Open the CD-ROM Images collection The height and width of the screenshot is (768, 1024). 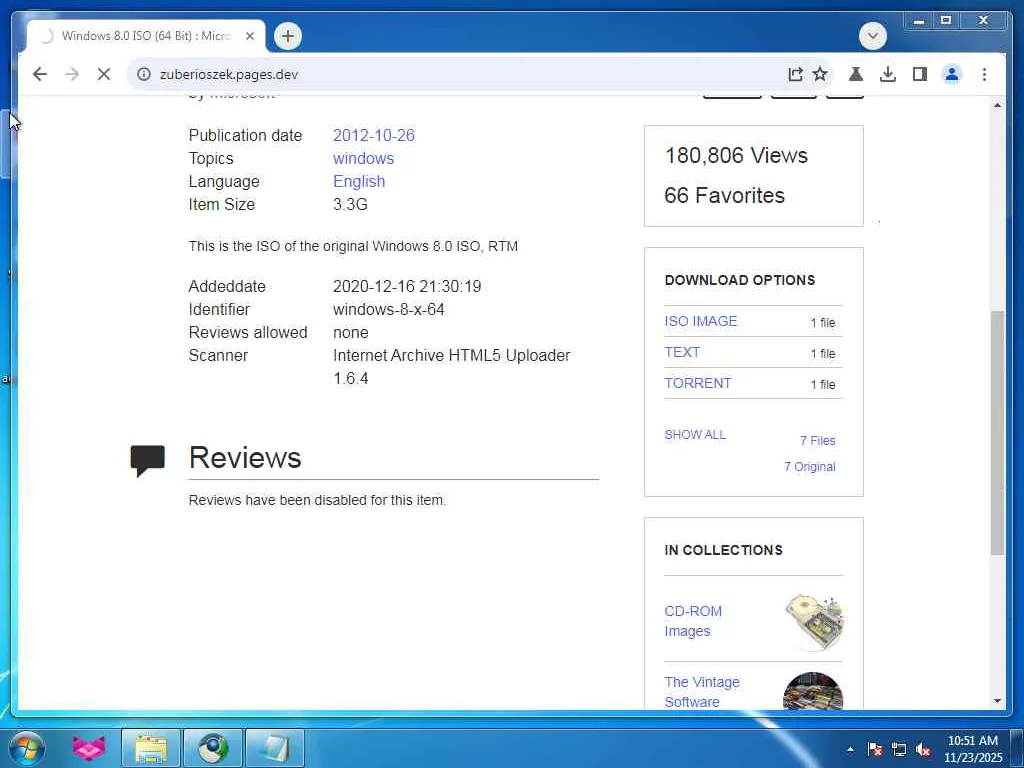pos(693,621)
